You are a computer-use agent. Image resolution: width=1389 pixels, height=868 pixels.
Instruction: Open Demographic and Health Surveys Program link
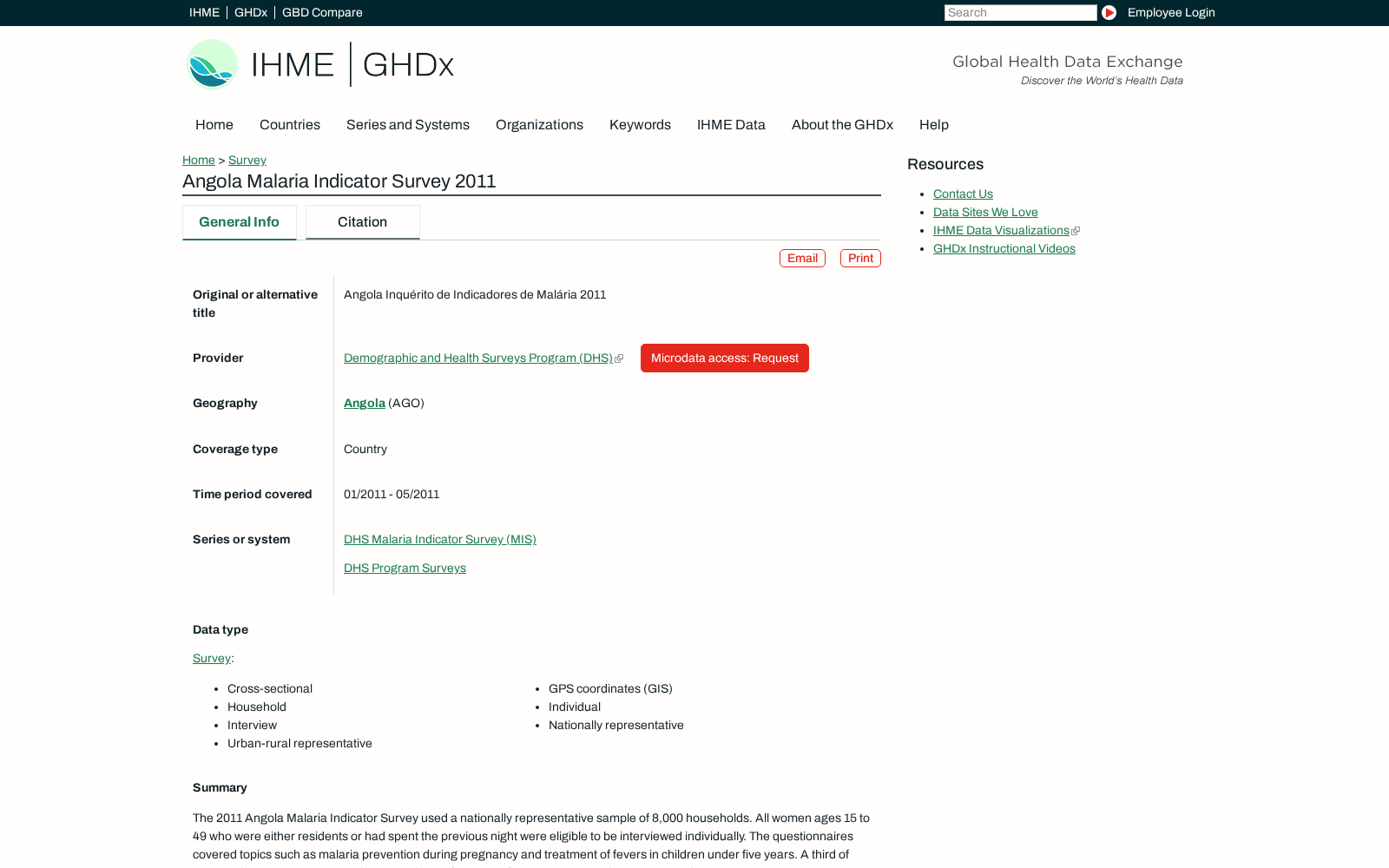(478, 358)
